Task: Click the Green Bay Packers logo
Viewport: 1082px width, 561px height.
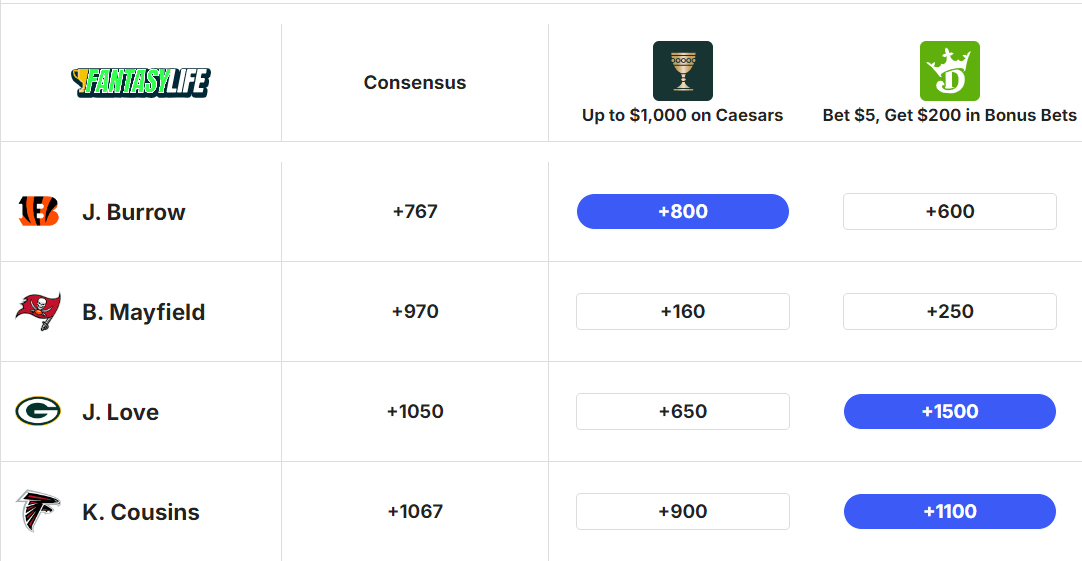Action: point(38,411)
